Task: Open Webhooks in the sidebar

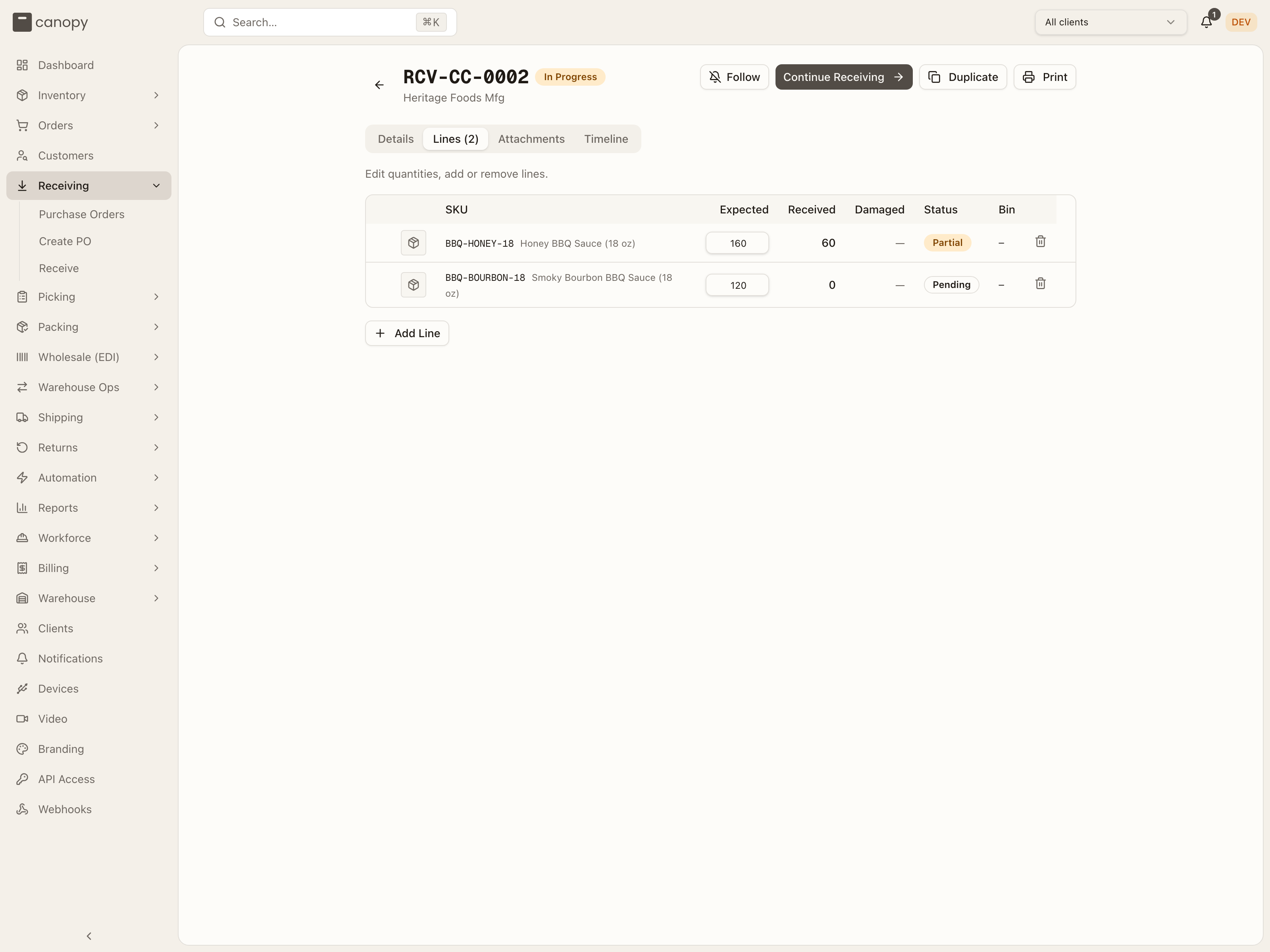Action: point(89,809)
